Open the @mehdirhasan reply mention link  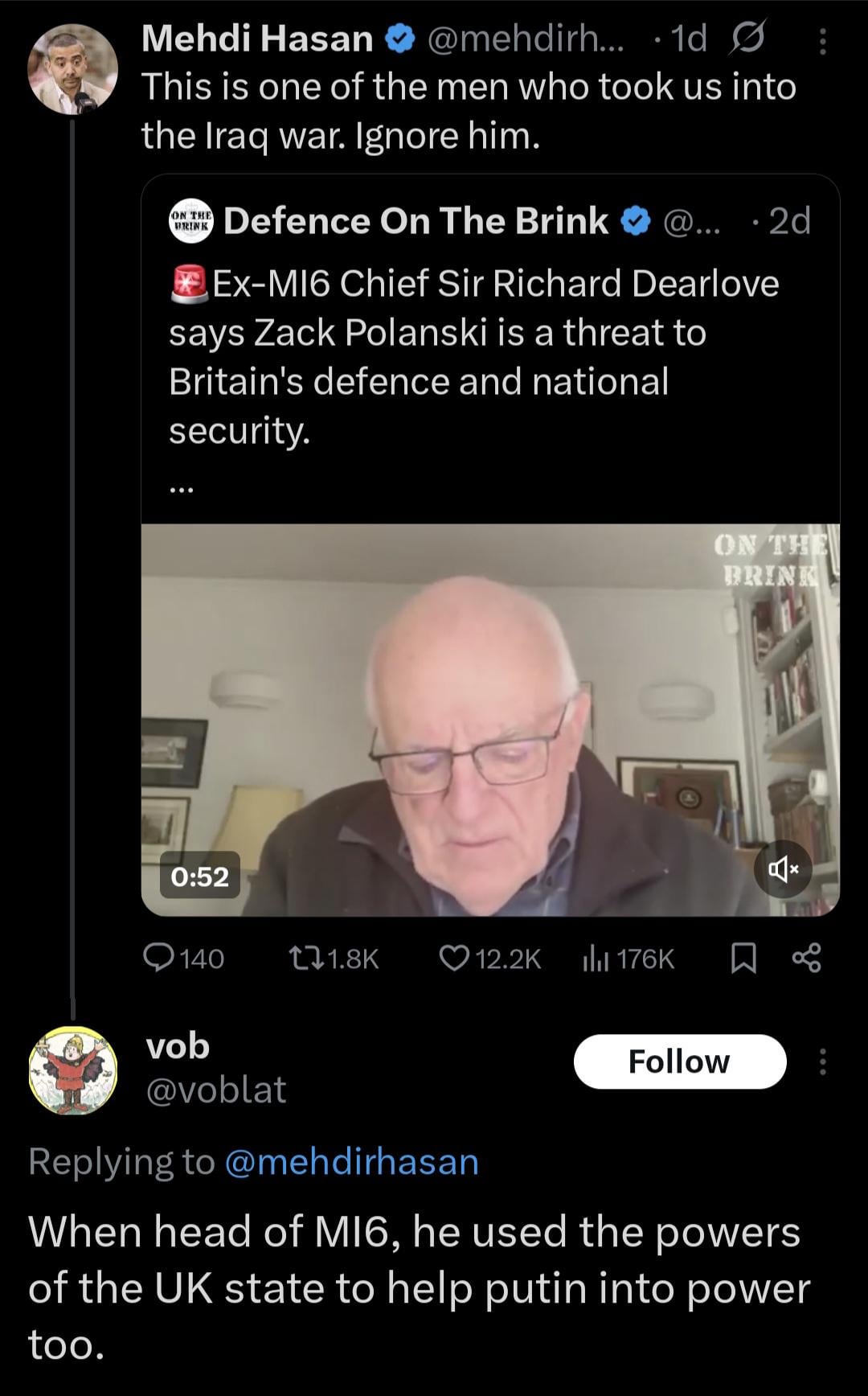[351, 1161]
